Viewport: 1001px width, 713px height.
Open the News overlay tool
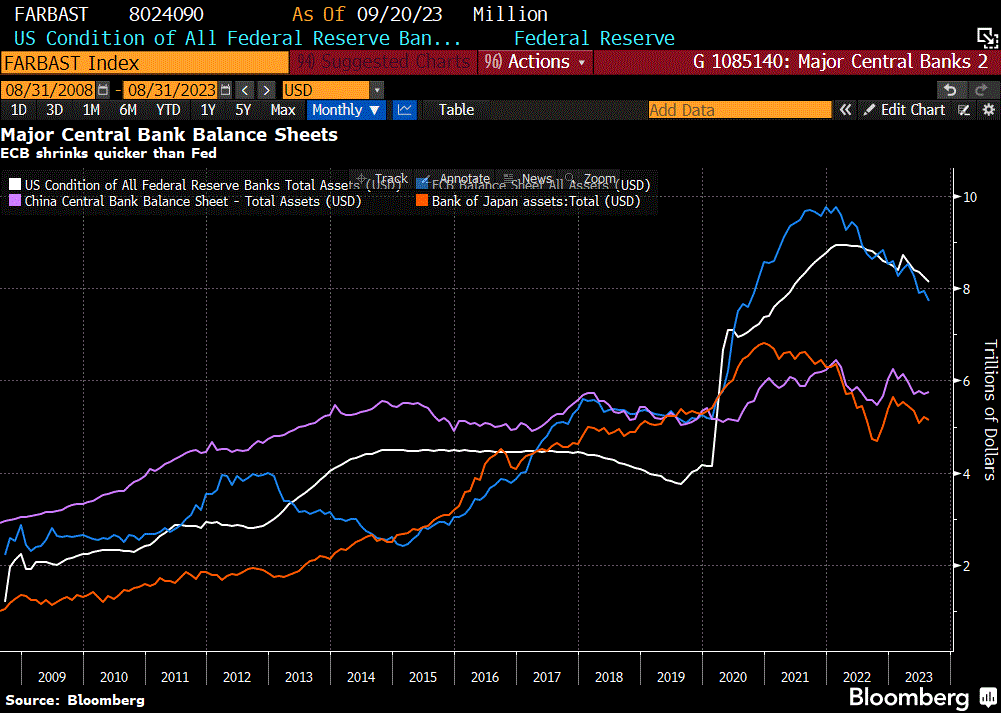[x=528, y=179]
